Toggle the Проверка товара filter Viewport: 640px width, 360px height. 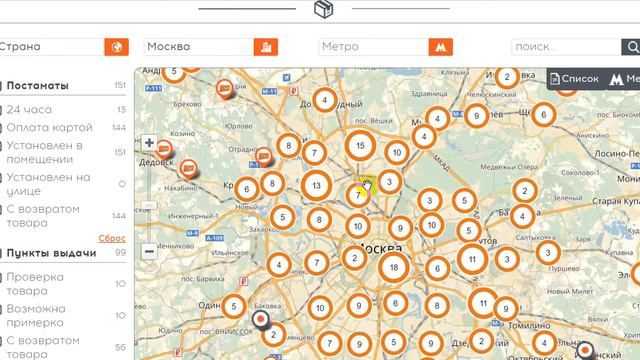click(x=35, y=284)
